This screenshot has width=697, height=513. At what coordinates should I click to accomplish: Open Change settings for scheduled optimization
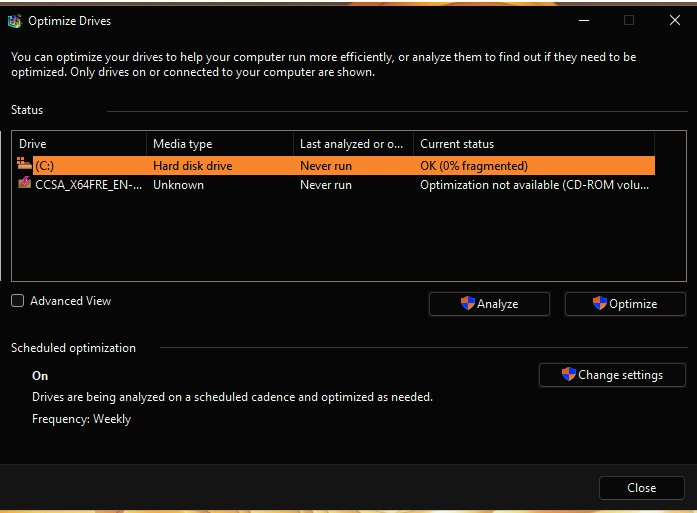coord(612,375)
